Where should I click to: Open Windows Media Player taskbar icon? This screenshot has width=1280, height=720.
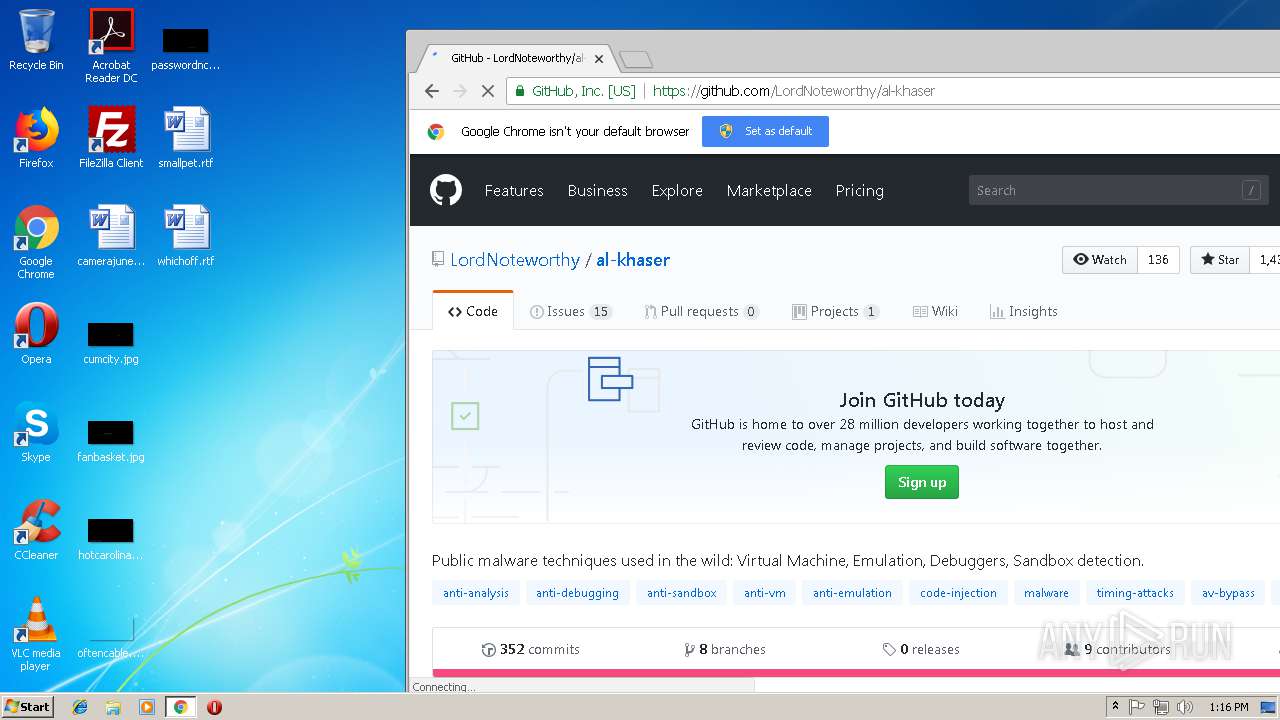(x=147, y=707)
